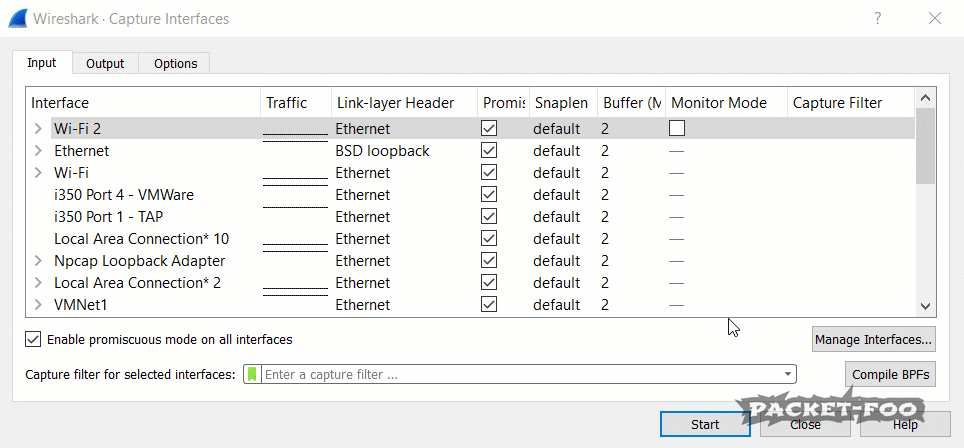Toggle promiscuous checkbox for VMNet1
The height and width of the screenshot is (448, 964).
point(489,305)
